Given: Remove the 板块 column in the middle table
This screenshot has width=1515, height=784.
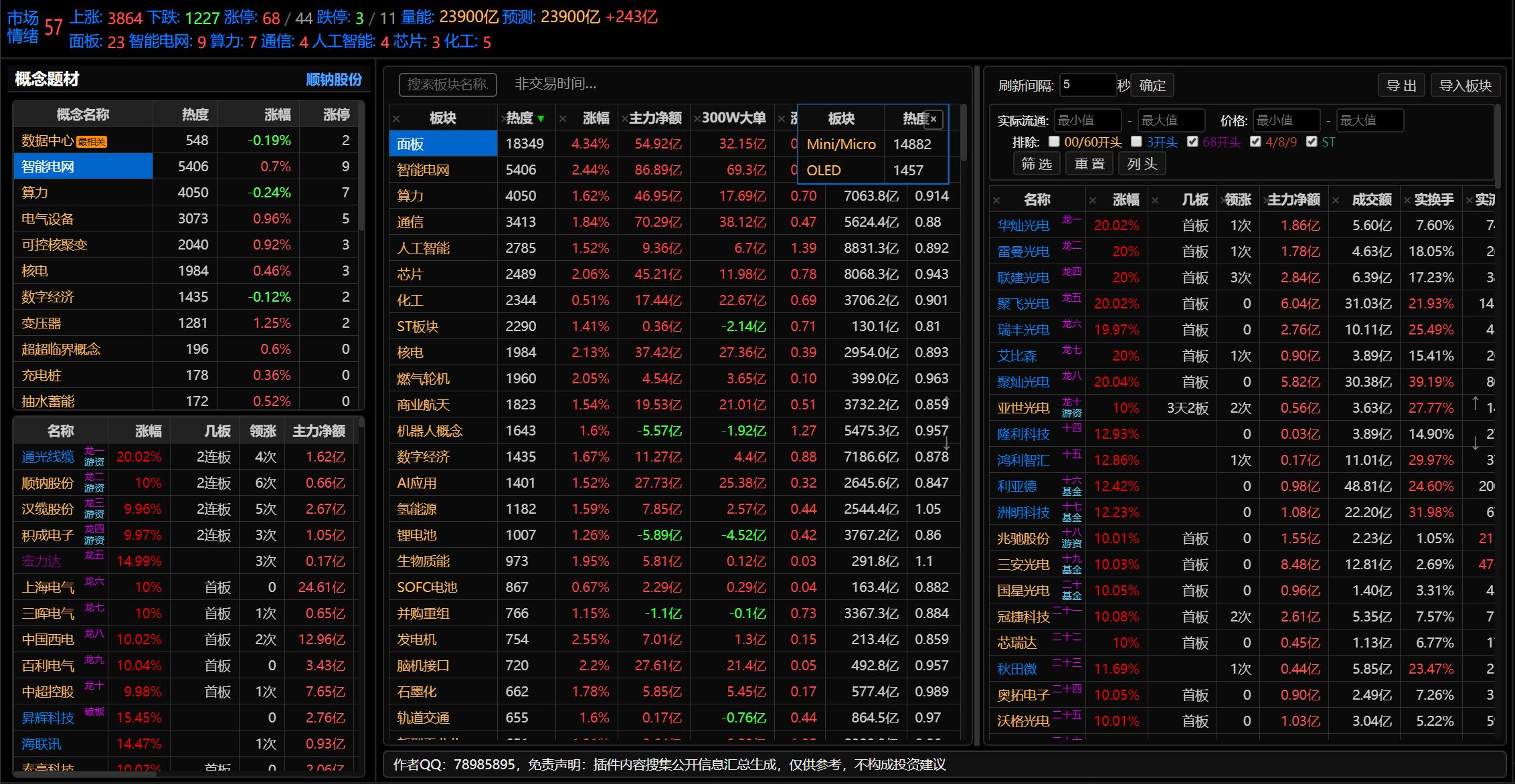Looking at the screenshot, I should pyautogui.click(x=396, y=119).
